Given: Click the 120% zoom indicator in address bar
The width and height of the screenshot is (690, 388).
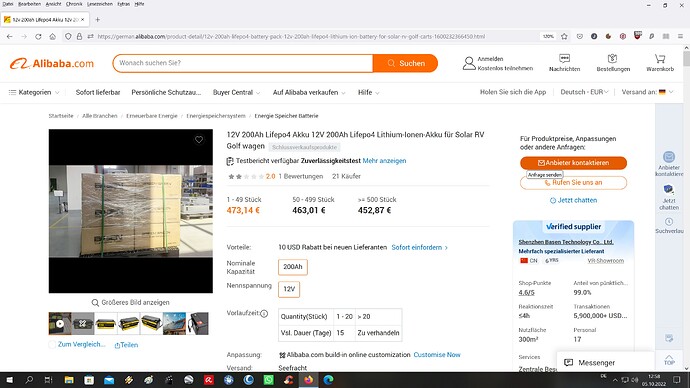Looking at the screenshot, I should coord(548,37).
